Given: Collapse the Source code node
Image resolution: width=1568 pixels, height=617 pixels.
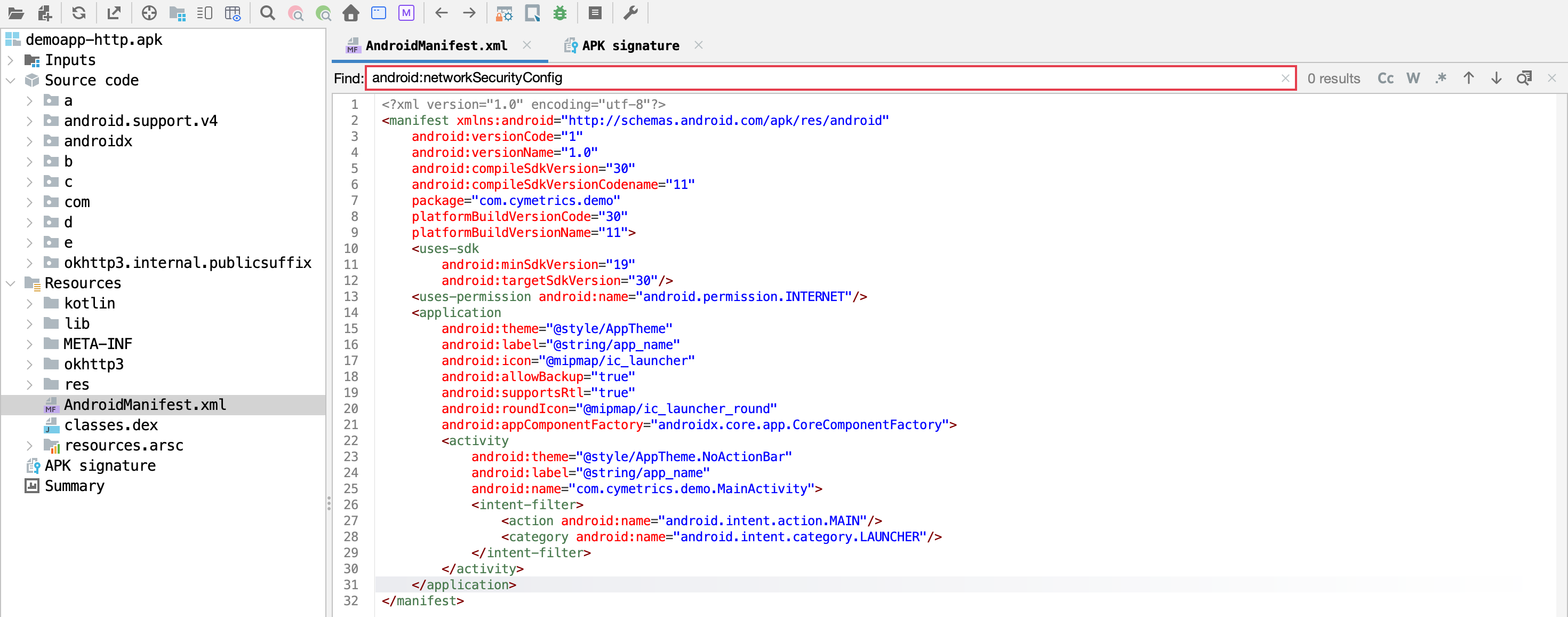Looking at the screenshot, I should 10,81.
